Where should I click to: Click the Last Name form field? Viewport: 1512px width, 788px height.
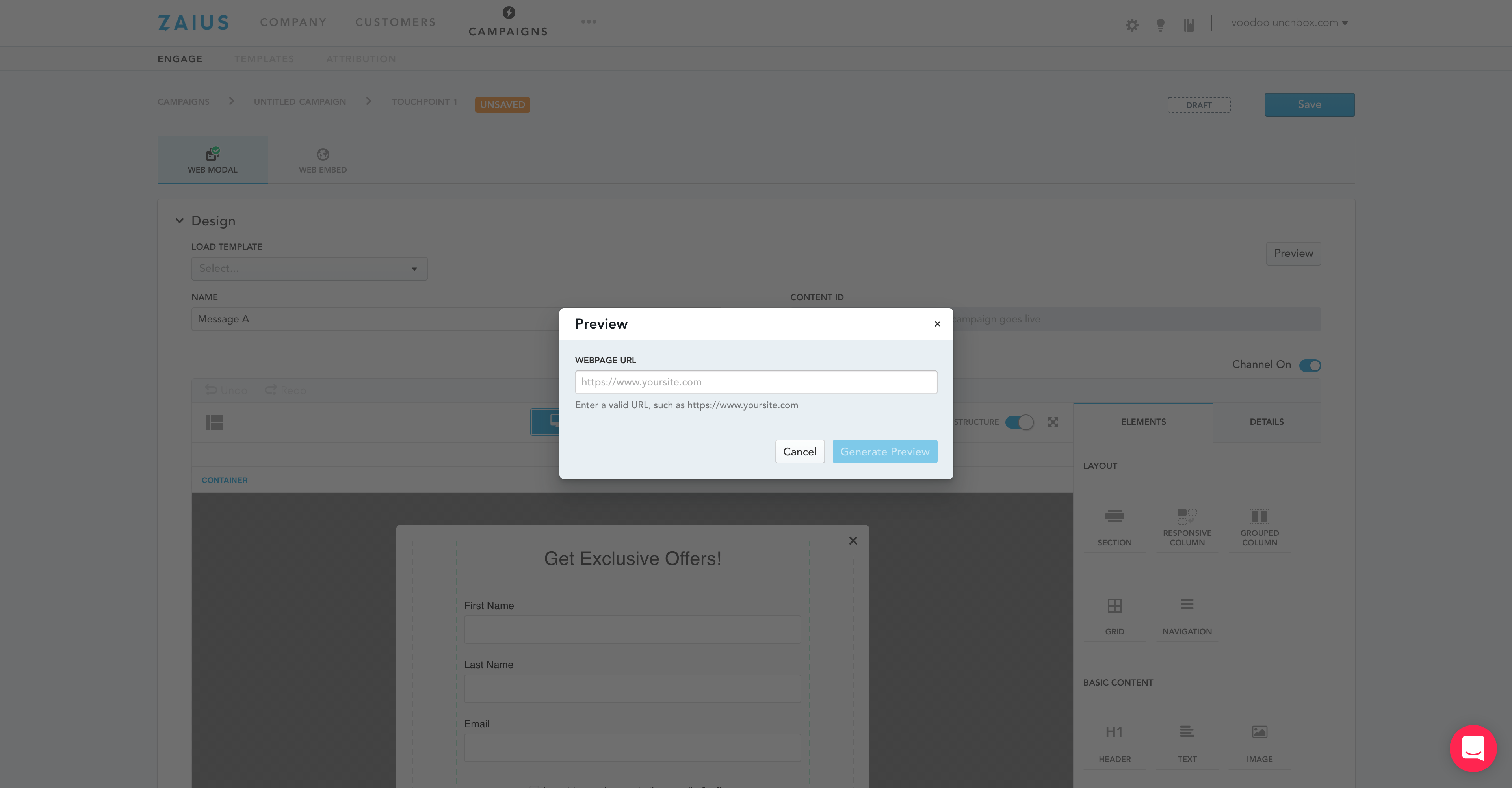pyautogui.click(x=632, y=689)
